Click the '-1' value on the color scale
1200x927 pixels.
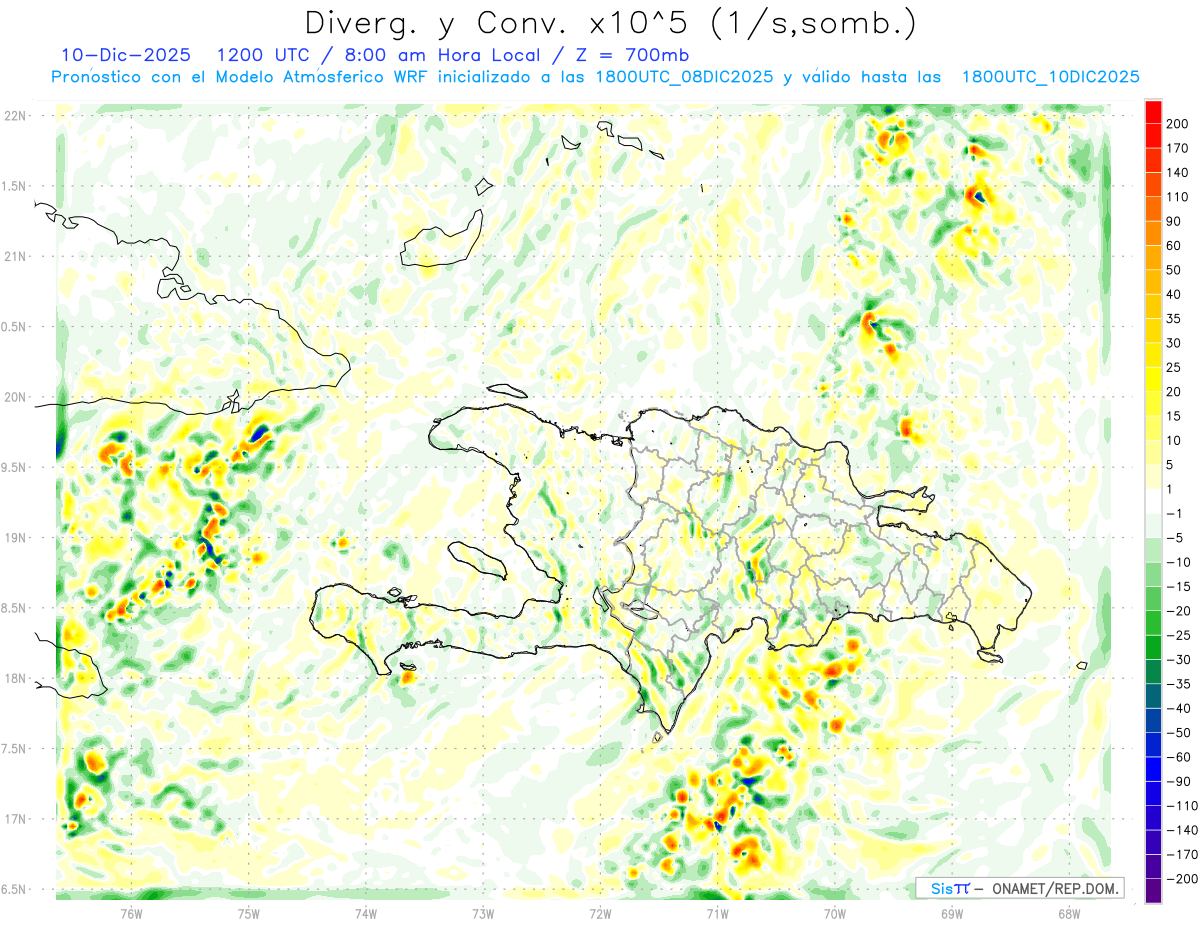click(x=1174, y=513)
